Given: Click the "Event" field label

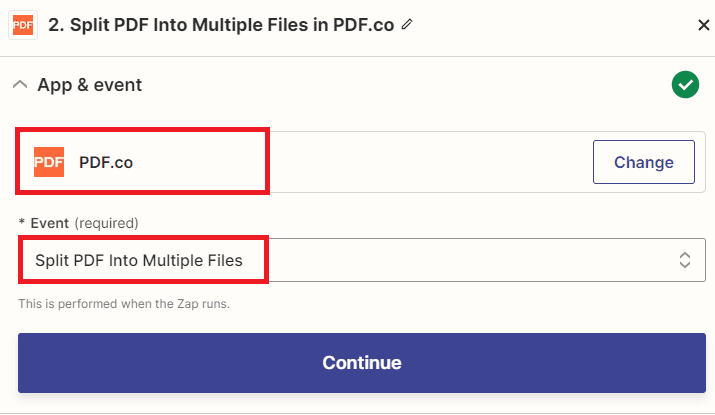Looking at the screenshot, I should pyautogui.click(x=49, y=223).
